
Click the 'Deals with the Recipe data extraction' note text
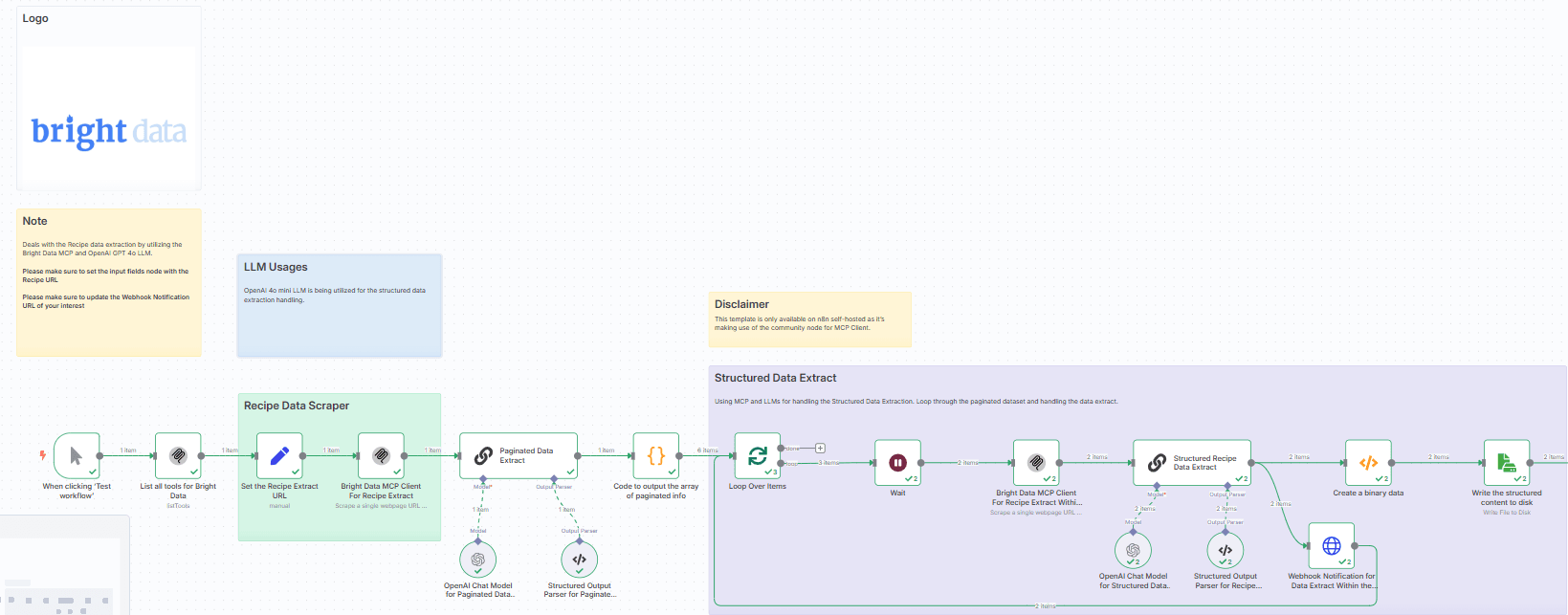pos(102,249)
